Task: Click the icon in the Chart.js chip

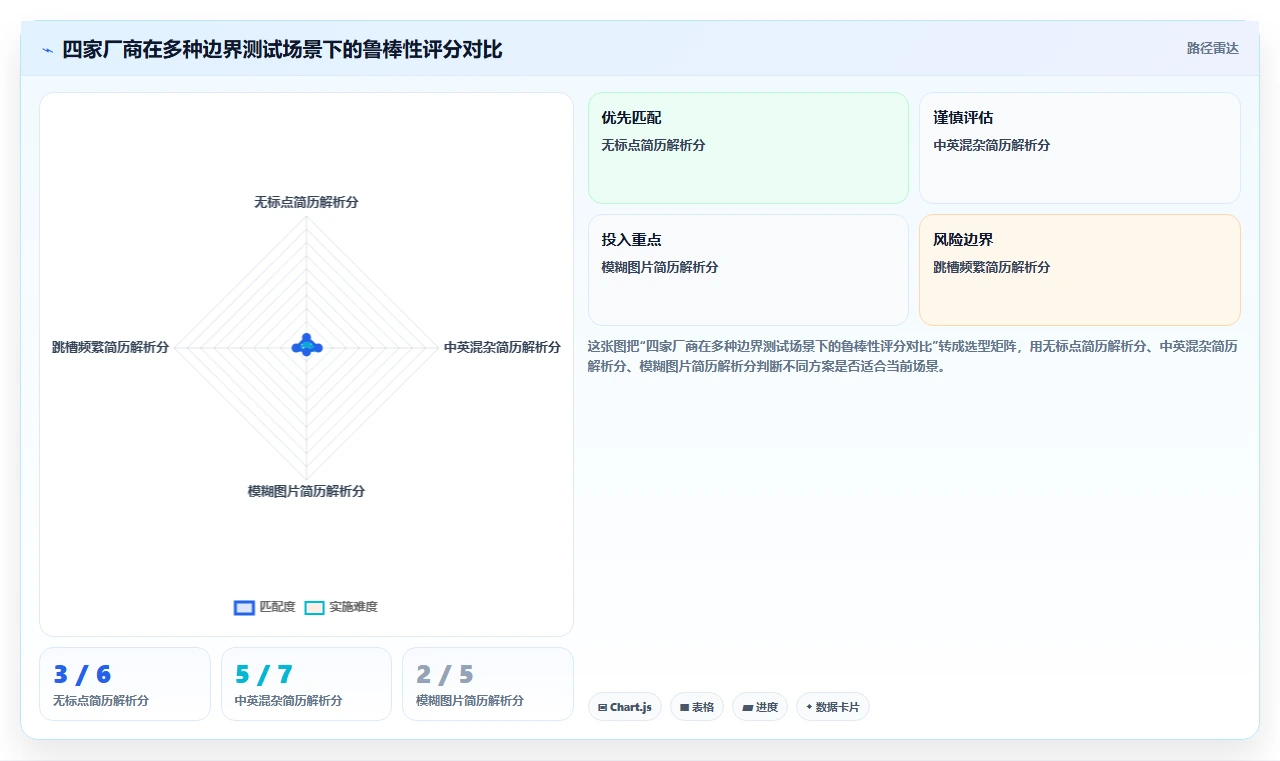Action: click(x=602, y=708)
